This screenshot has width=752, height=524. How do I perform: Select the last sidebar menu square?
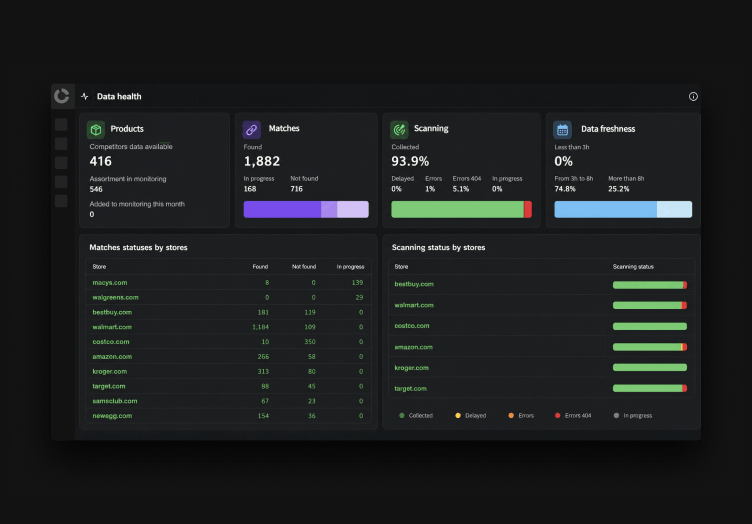[61, 201]
